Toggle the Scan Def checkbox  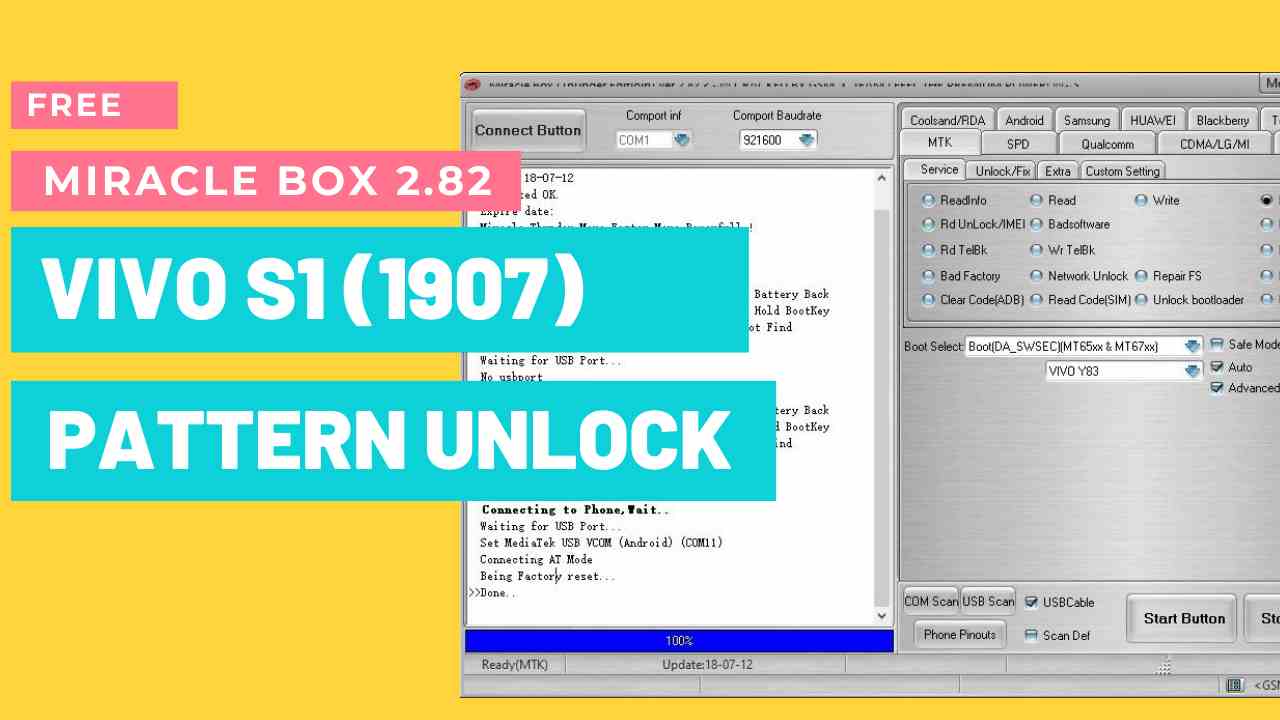coord(1031,635)
